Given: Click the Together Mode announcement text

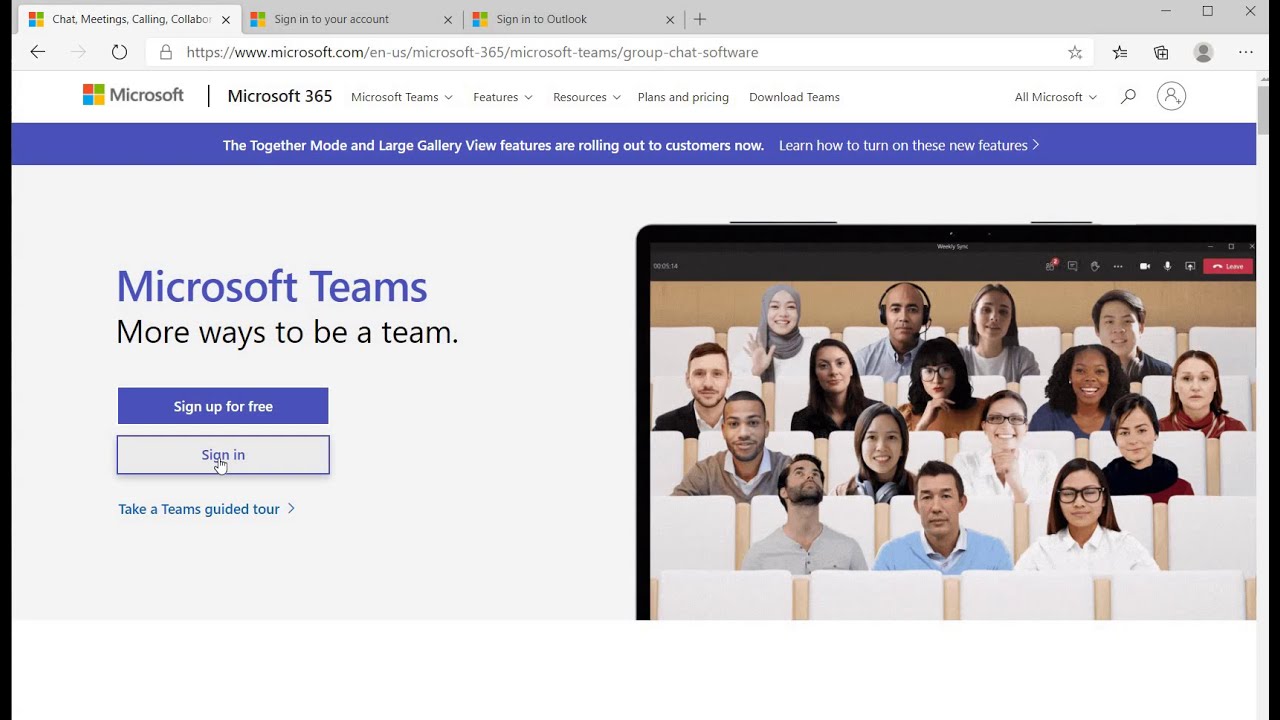Looking at the screenshot, I should point(493,145).
